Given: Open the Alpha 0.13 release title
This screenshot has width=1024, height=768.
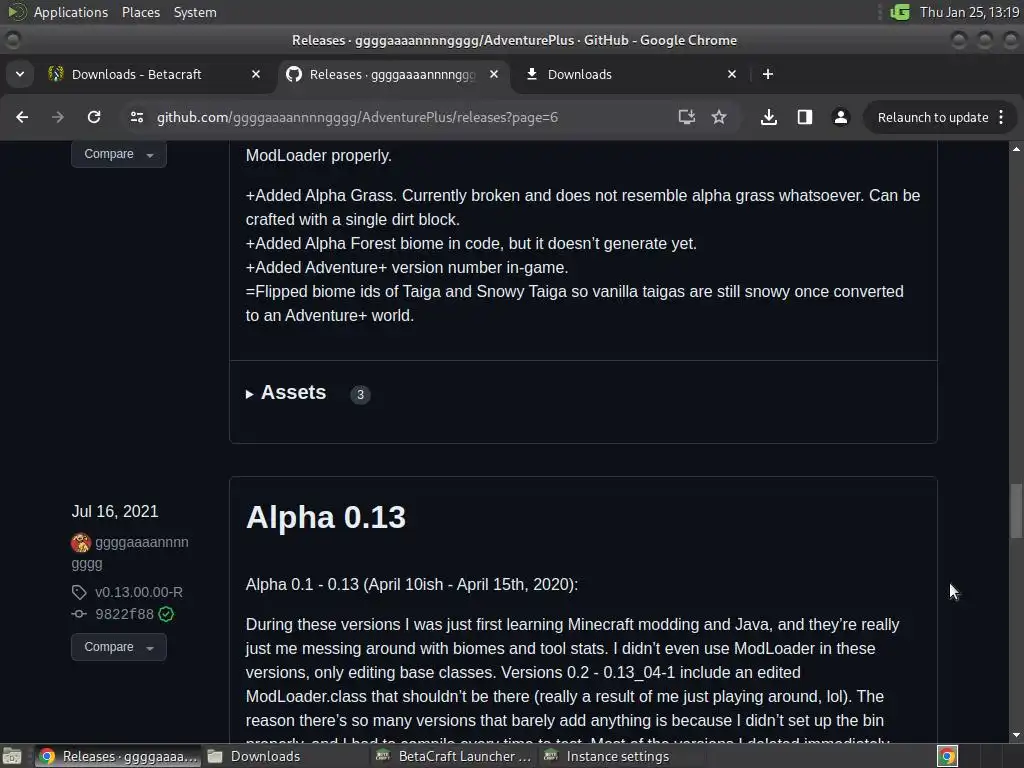Looking at the screenshot, I should tap(325, 517).
